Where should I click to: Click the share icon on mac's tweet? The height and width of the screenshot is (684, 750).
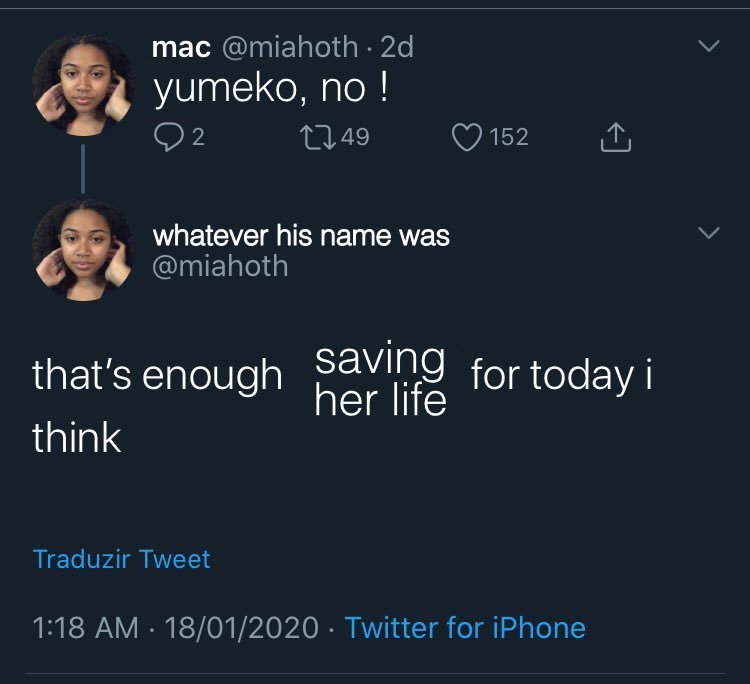(616, 137)
